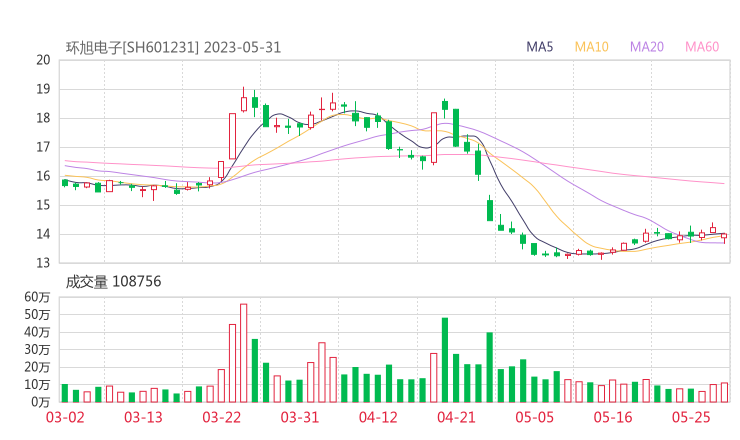
Task: Select the tallest red volume bar near 03-22
Action: click(244, 353)
